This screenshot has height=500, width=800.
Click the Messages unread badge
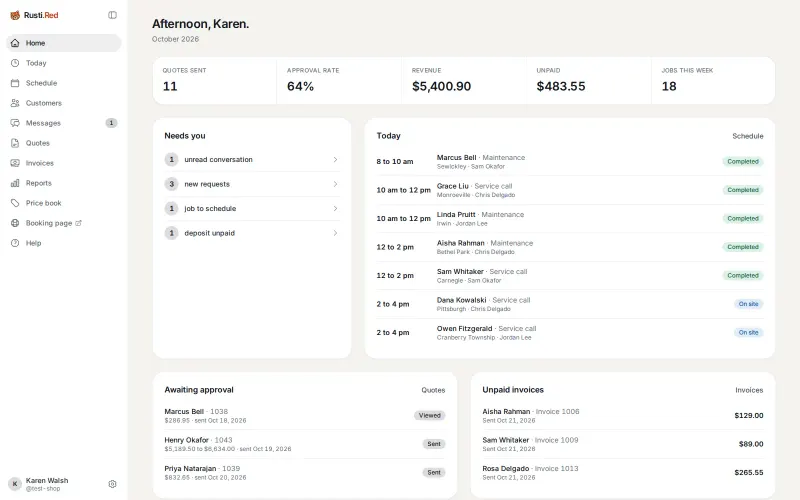(x=111, y=123)
